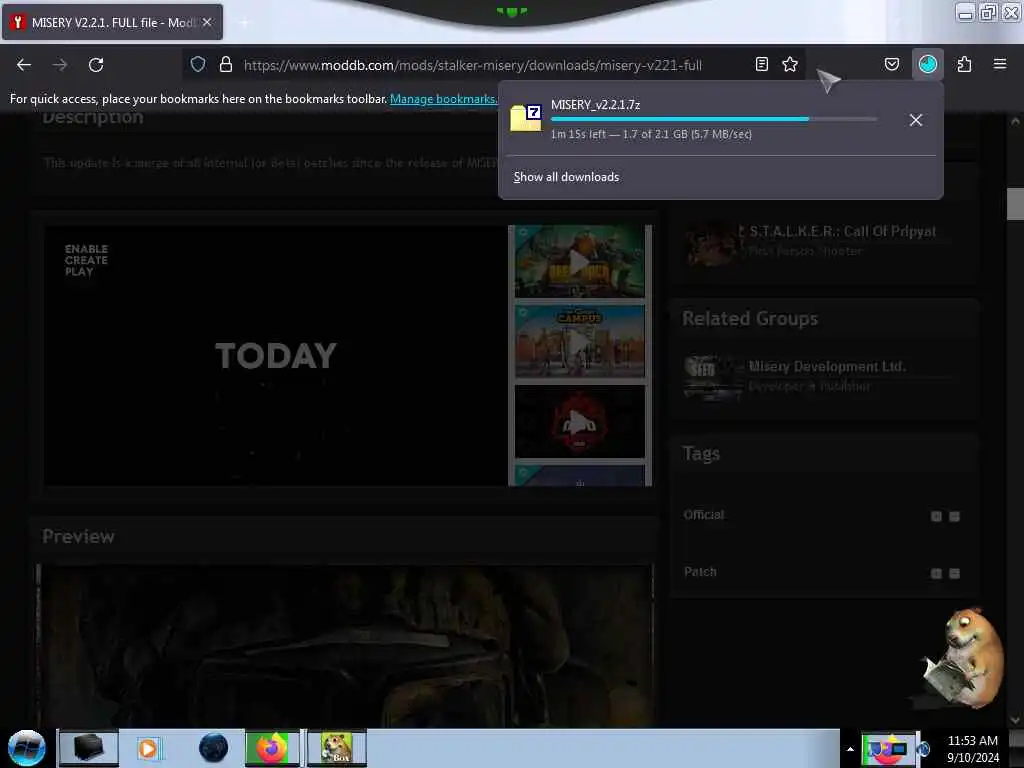Click the second small icon on Official tag row
The height and width of the screenshot is (768, 1024).
(x=954, y=517)
